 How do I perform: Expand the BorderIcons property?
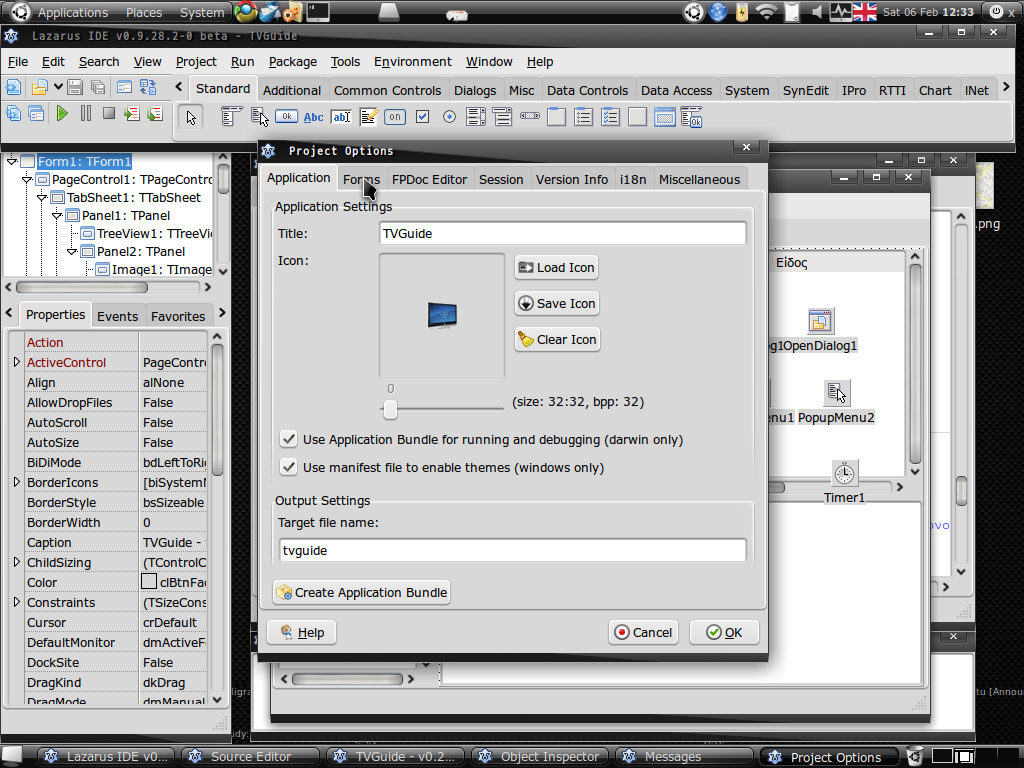click(16, 482)
